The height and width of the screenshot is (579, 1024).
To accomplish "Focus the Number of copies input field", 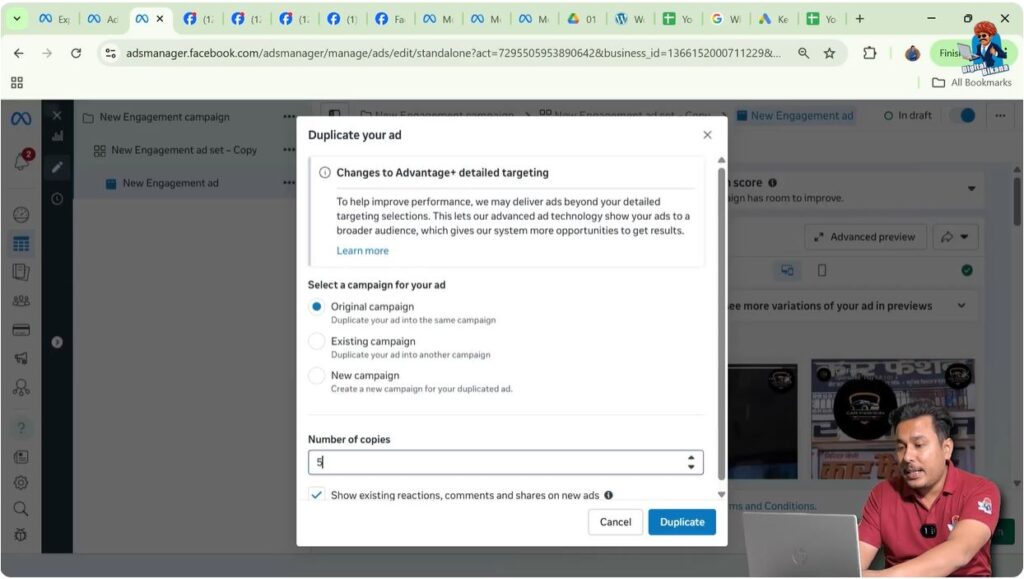I will pos(505,462).
